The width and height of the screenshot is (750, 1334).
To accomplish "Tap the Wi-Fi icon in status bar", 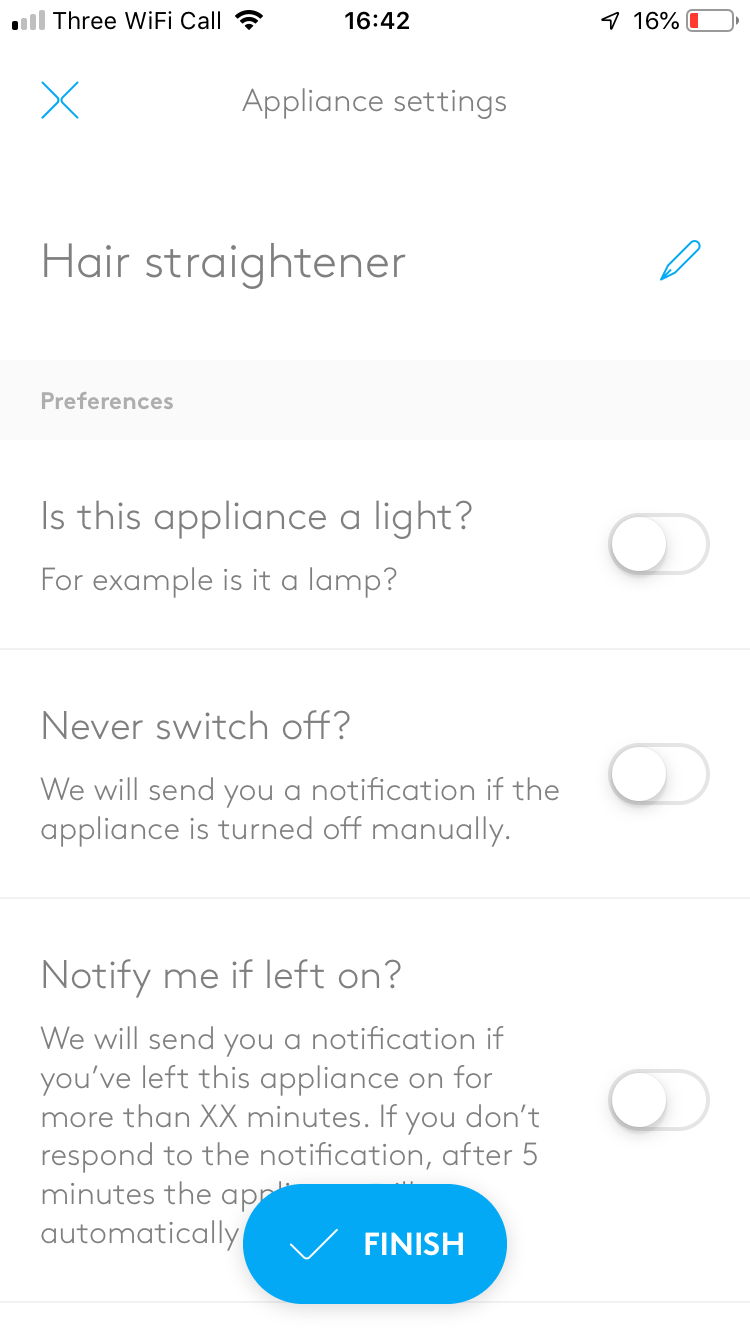I will coord(249,20).
